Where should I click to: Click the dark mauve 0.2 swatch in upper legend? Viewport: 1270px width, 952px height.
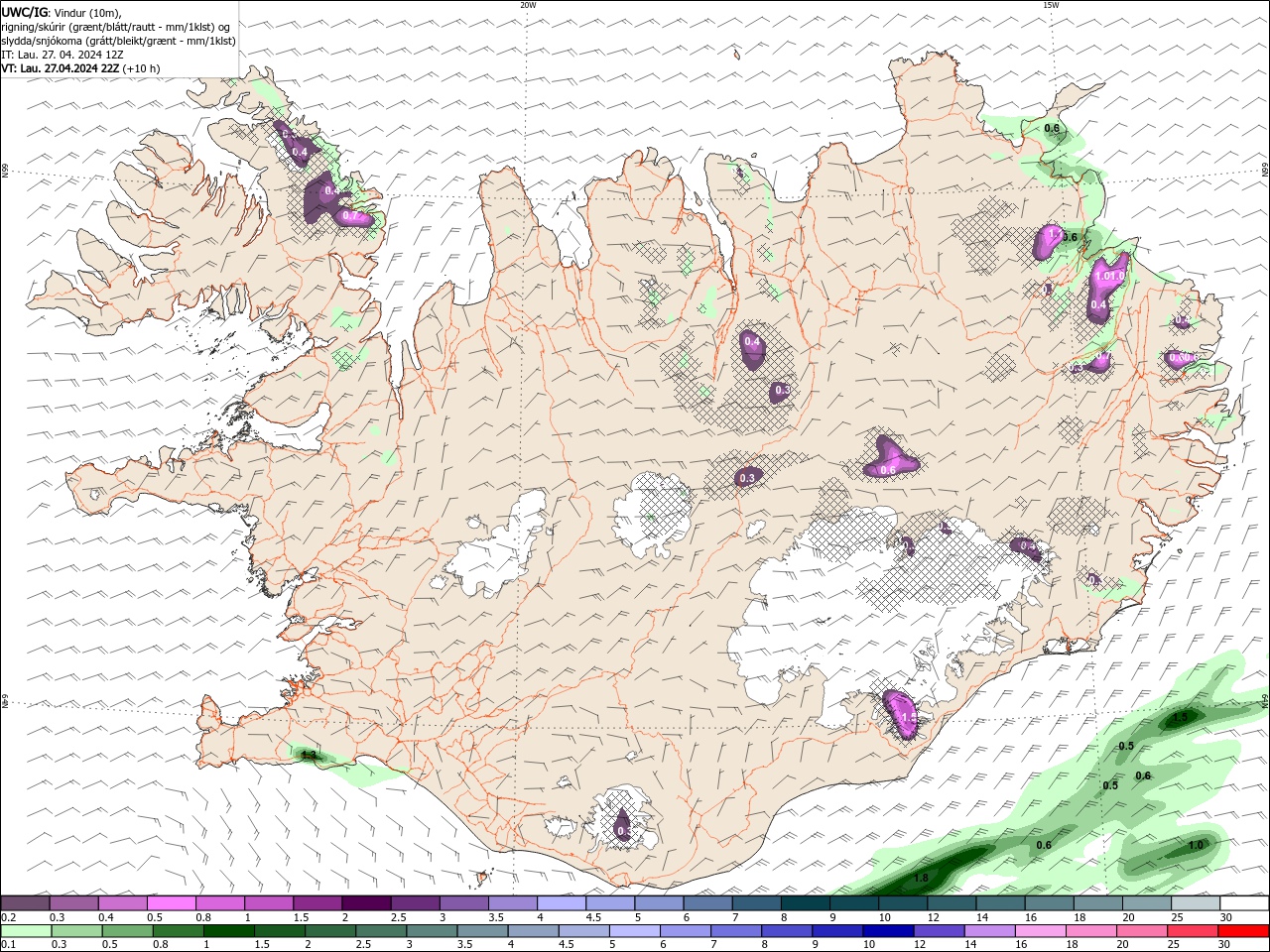25,903
